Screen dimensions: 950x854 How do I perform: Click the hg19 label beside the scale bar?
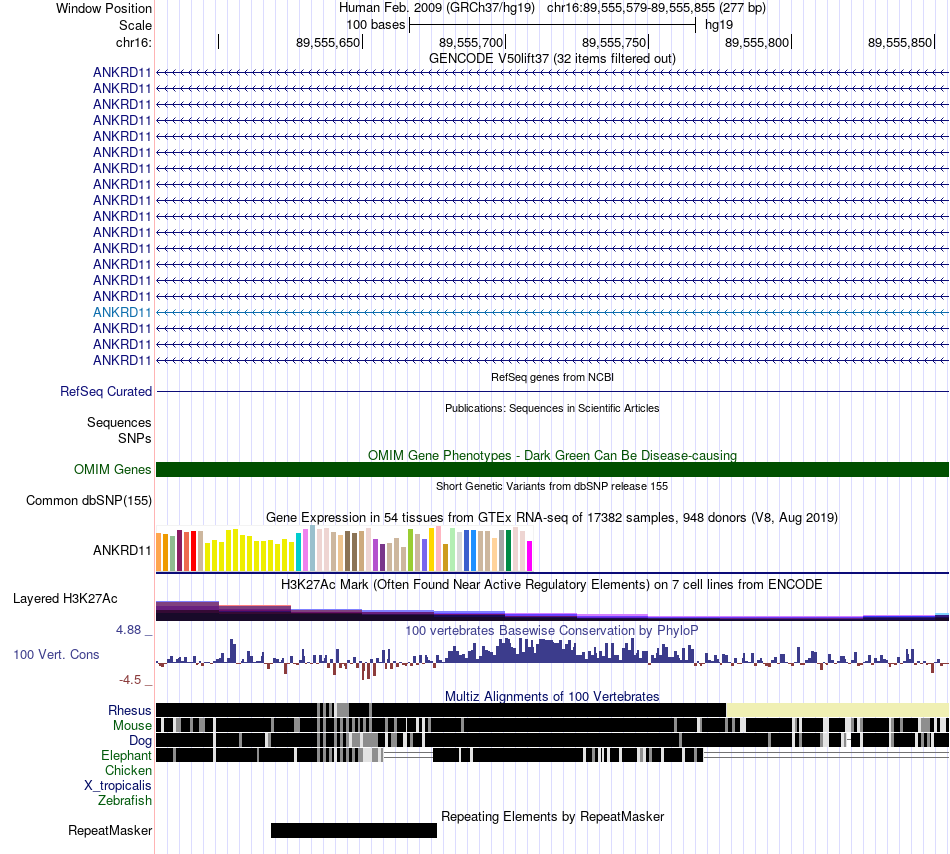click(x=719, y=25)
